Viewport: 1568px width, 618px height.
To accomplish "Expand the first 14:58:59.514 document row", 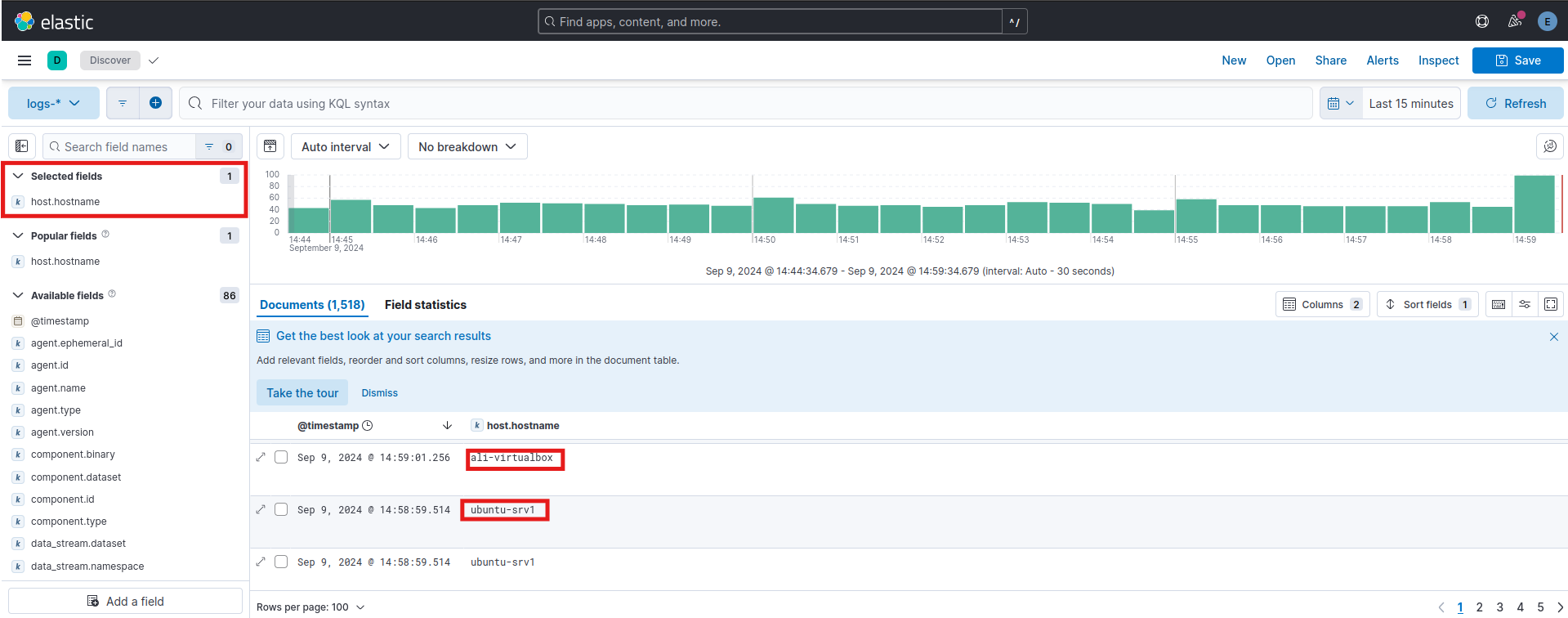I will pyautogui.click(x=261, y=509).
